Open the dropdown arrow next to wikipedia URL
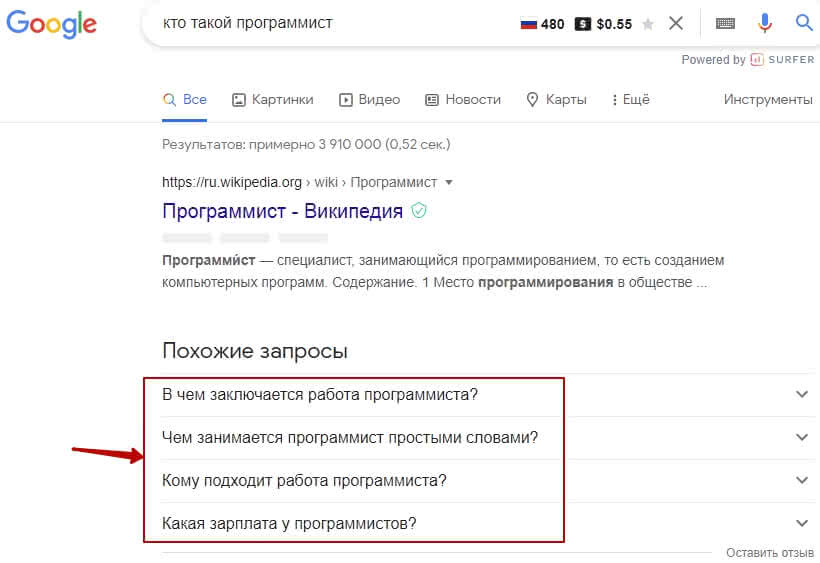Image resolution: width=820 pixels, height=563 pixels. 449,182
